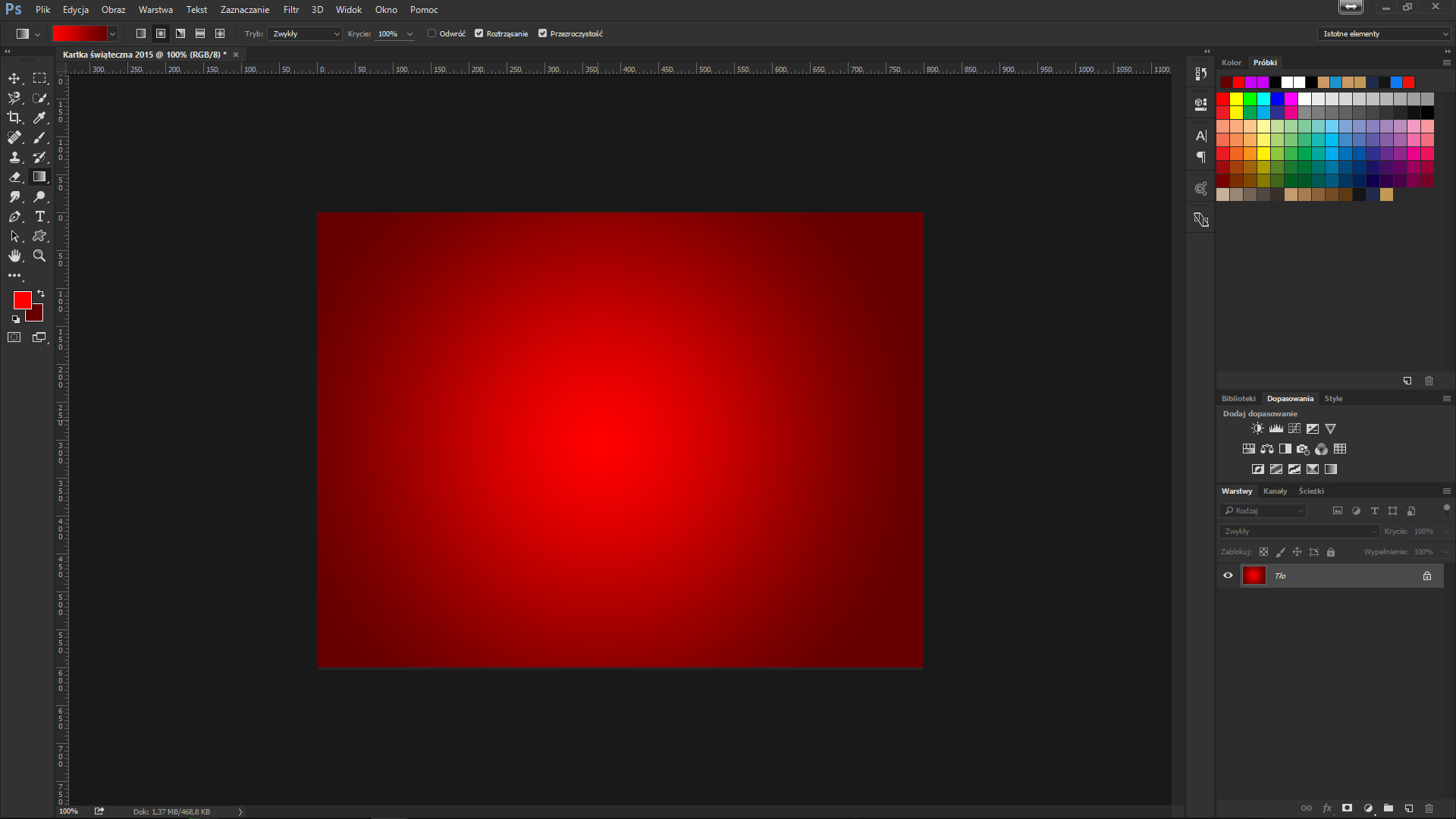The height and width of the screenshot is (819, 1456).
Task: Select the Crop tool
Action: pyautogui.click(x=14, y=118)
